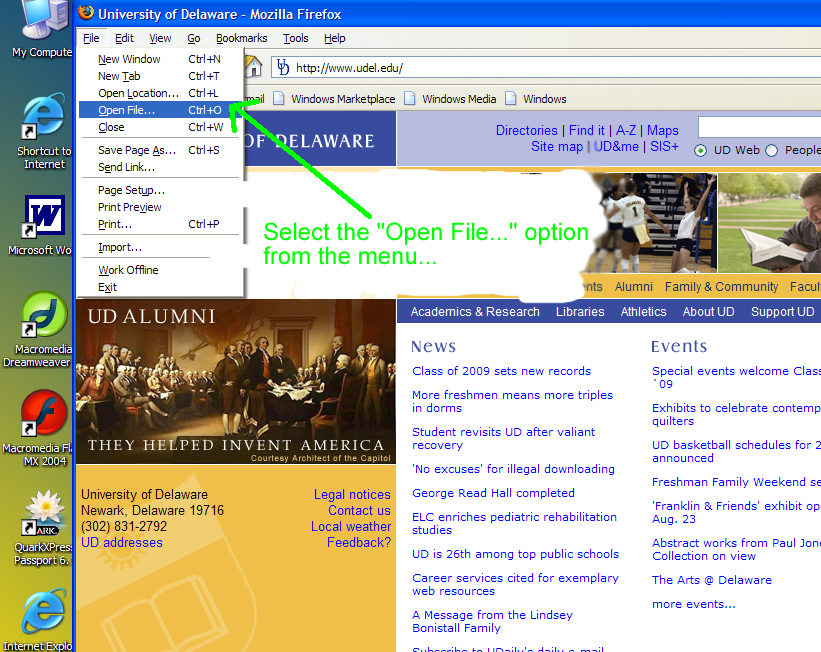The image size is (821, 652).
Task: Choose Save Page As... menu entry
Action: pos(161,150)
